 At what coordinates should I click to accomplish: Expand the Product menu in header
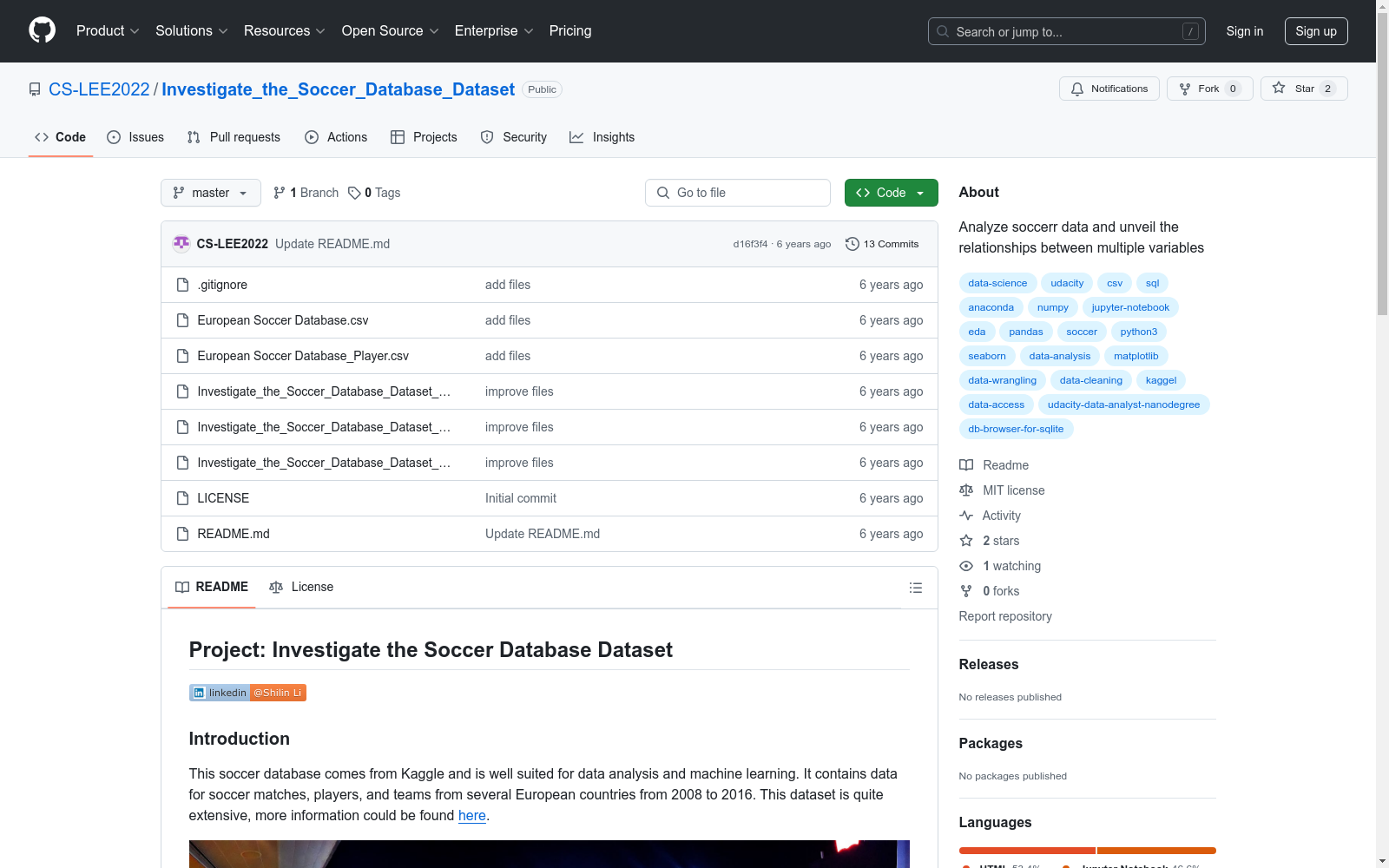coord(108,31)
